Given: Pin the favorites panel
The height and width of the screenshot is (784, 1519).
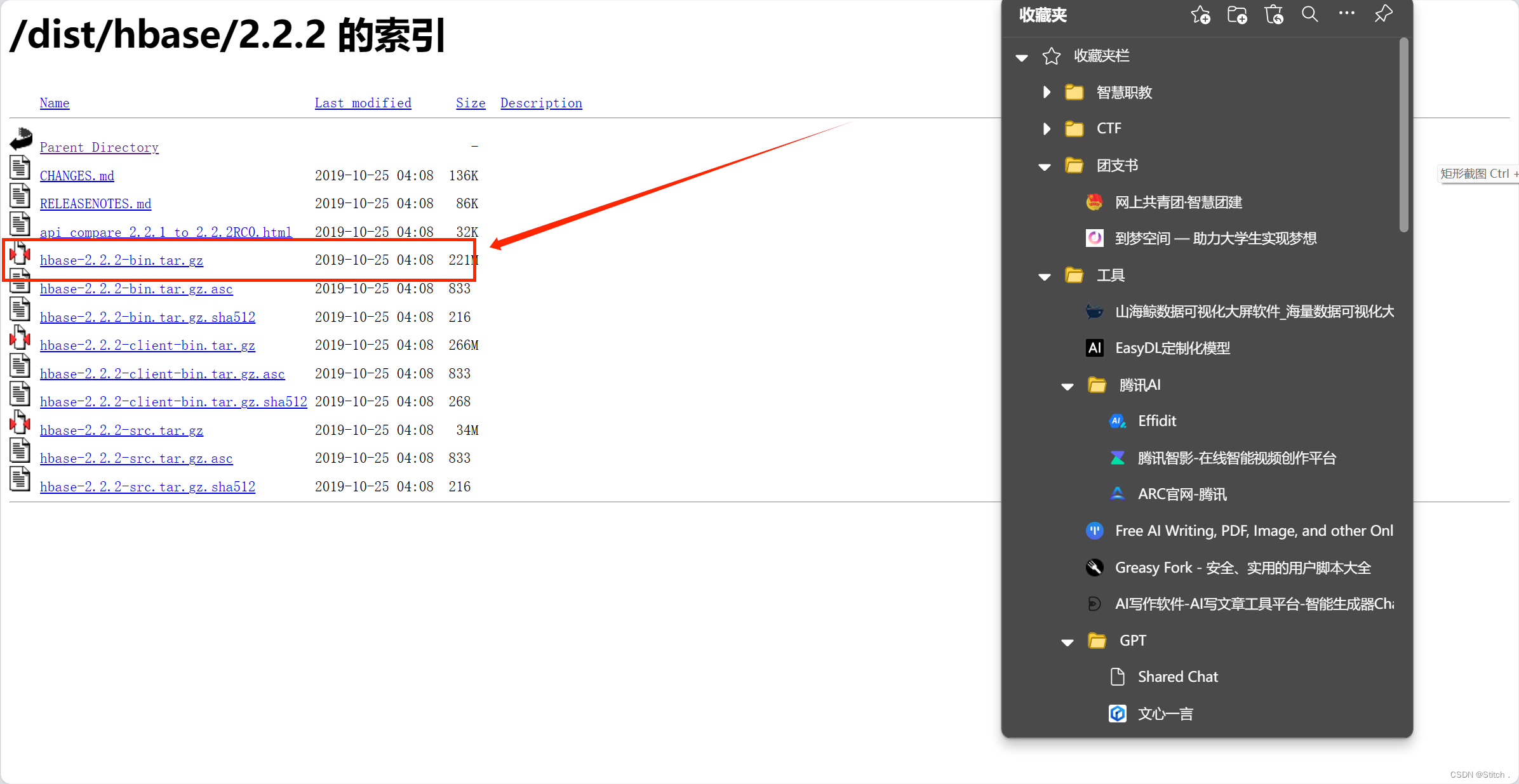Looking at the screenshot, I should click(x=1383, y=14).
